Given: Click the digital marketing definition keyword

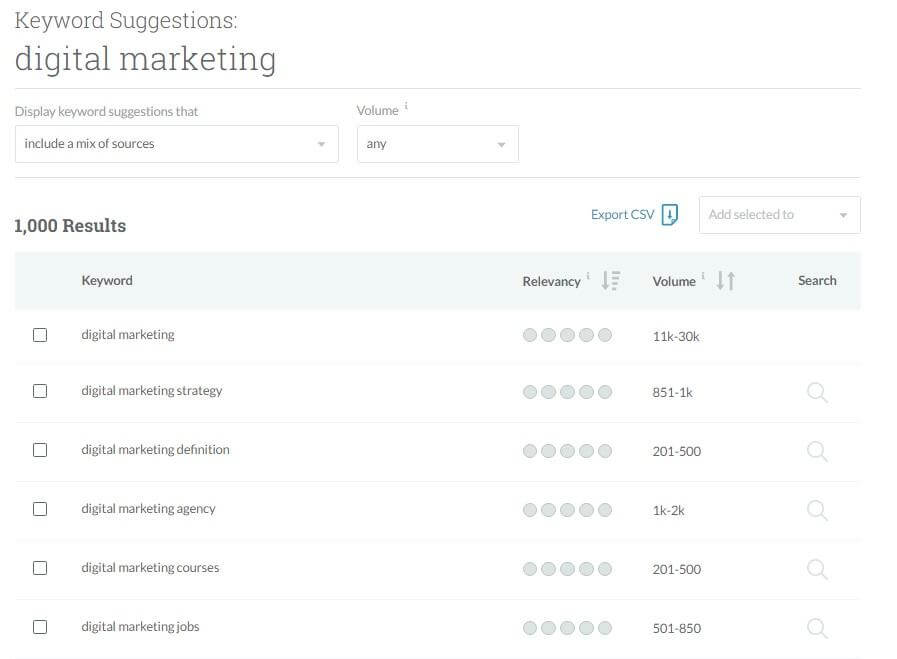Looking at the screenshot, I should pos(155,450).
